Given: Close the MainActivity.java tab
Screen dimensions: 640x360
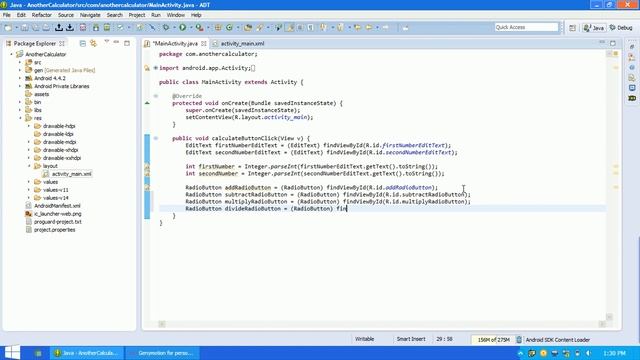Looking at the screenshot, I should point(204,44).
